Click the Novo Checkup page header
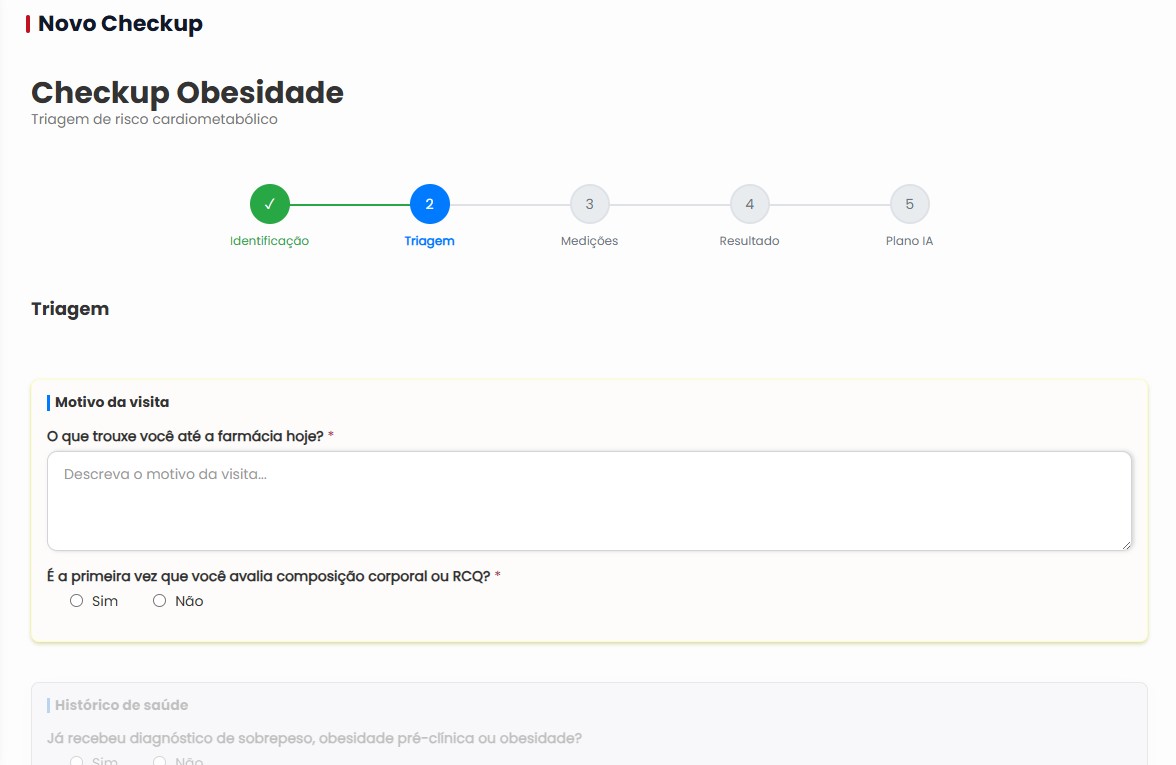Screen dimensions: 1176x765 [120, 23]
